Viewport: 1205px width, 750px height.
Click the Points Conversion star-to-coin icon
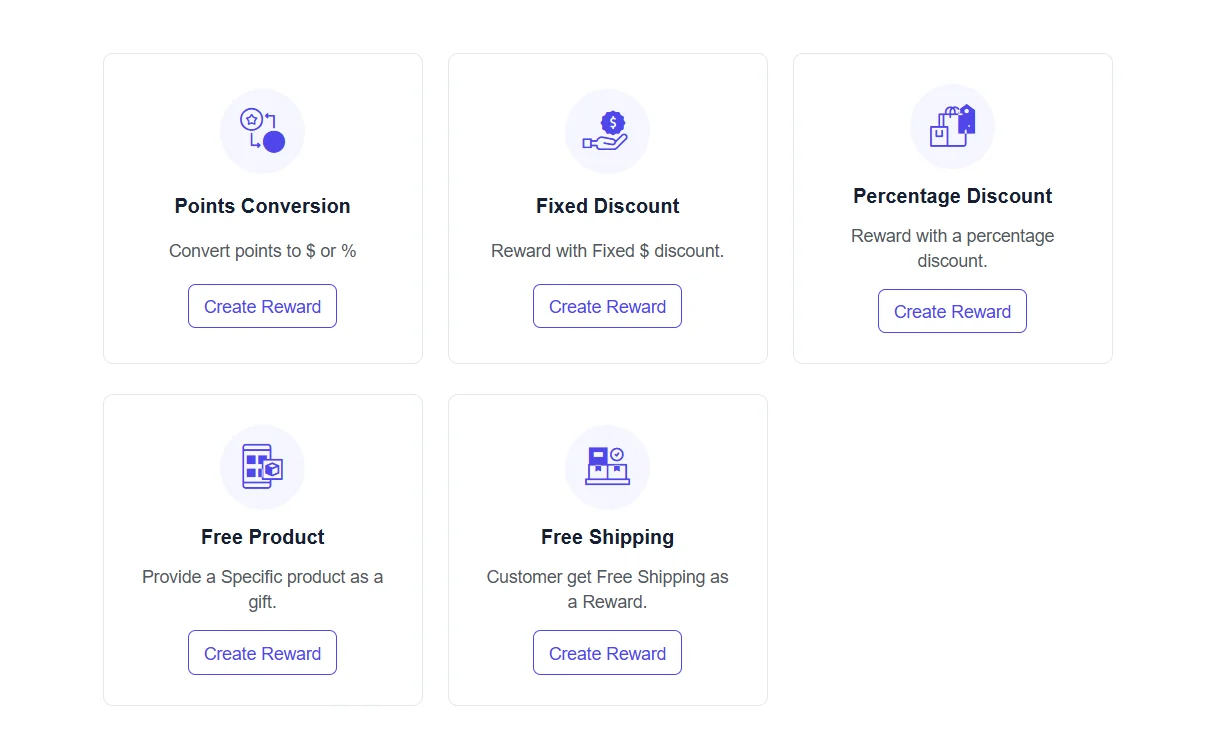(x=262, y=131)
